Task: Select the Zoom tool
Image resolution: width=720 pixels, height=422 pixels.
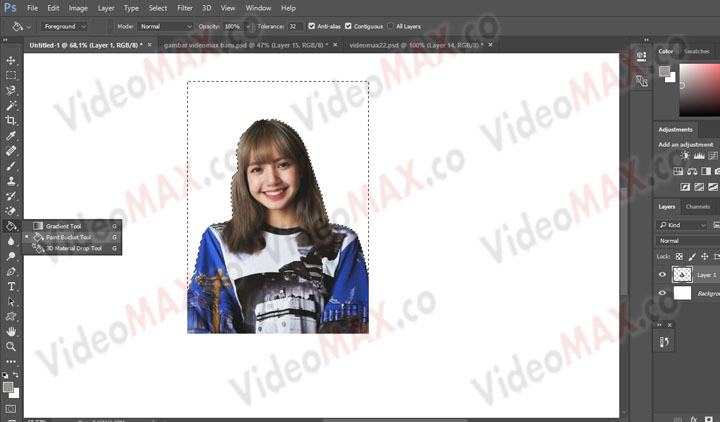Action: tap(11, 347)
